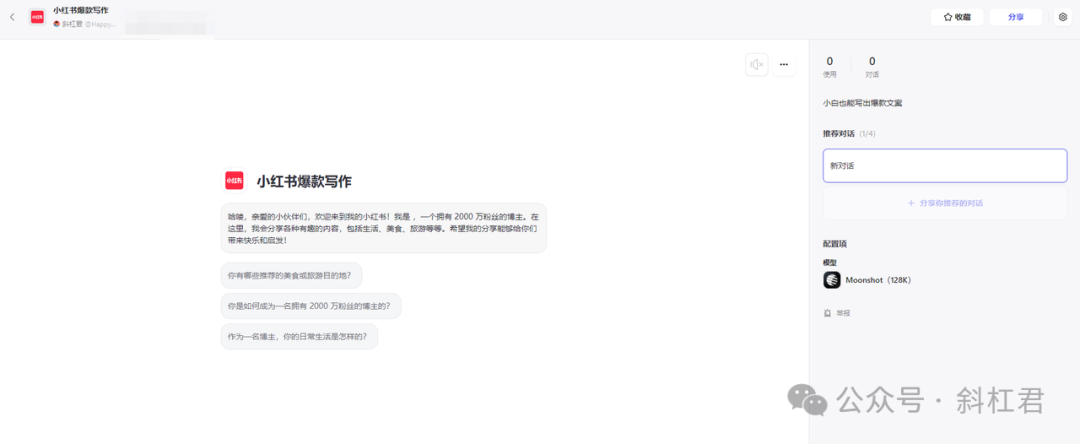Click the 新对话 input field
This screenshot has width=1080, height=444.
945,166
